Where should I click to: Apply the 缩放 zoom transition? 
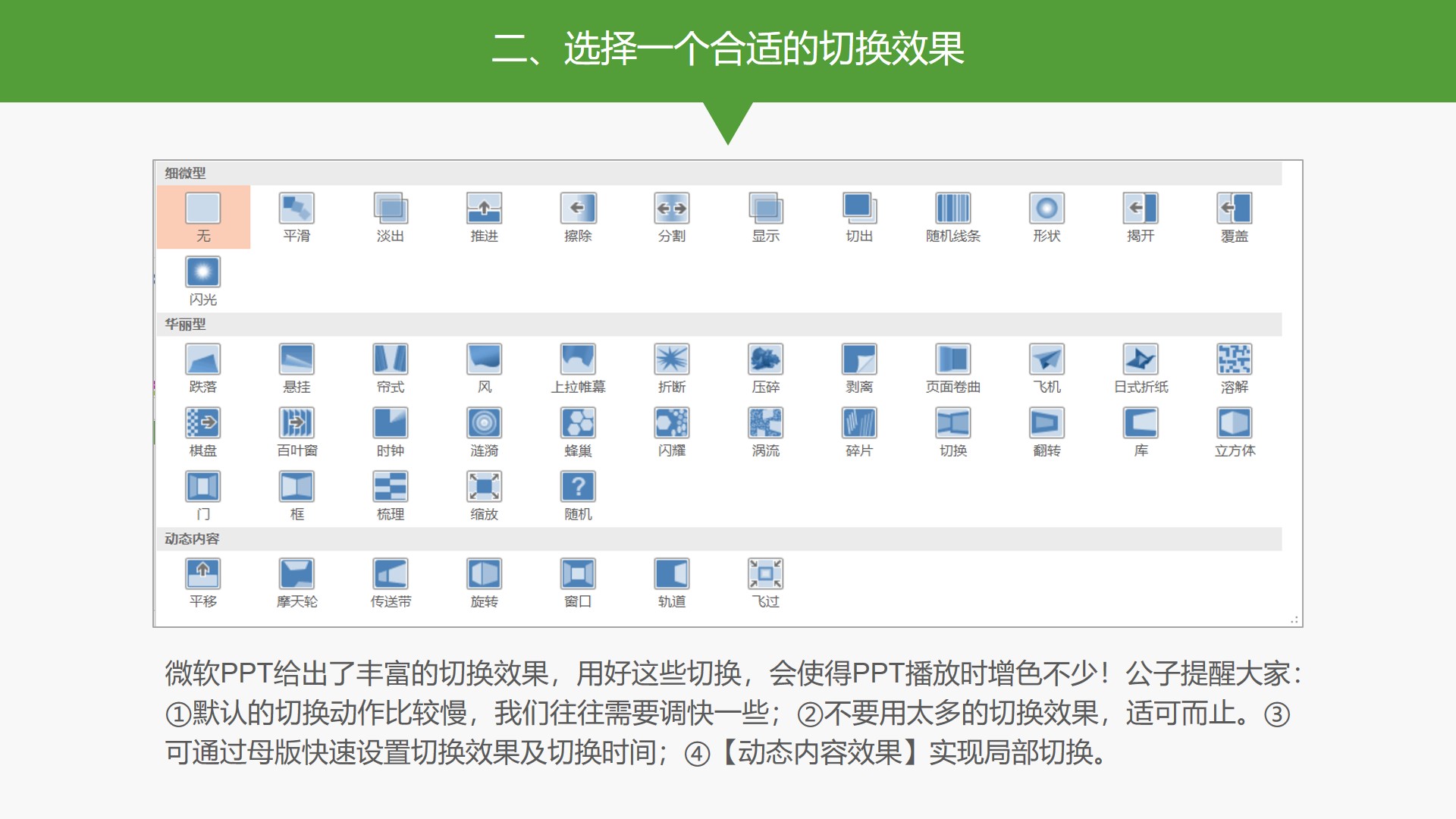(484, 495)
